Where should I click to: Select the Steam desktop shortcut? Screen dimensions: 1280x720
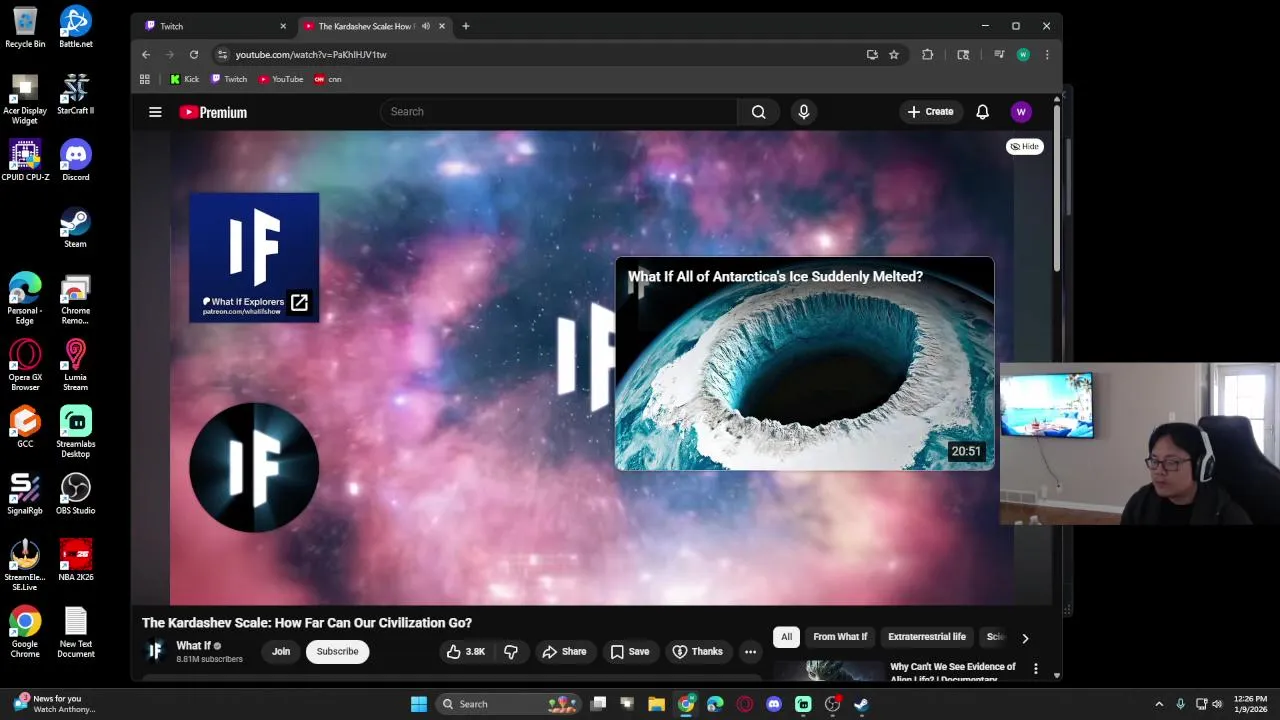76,228
